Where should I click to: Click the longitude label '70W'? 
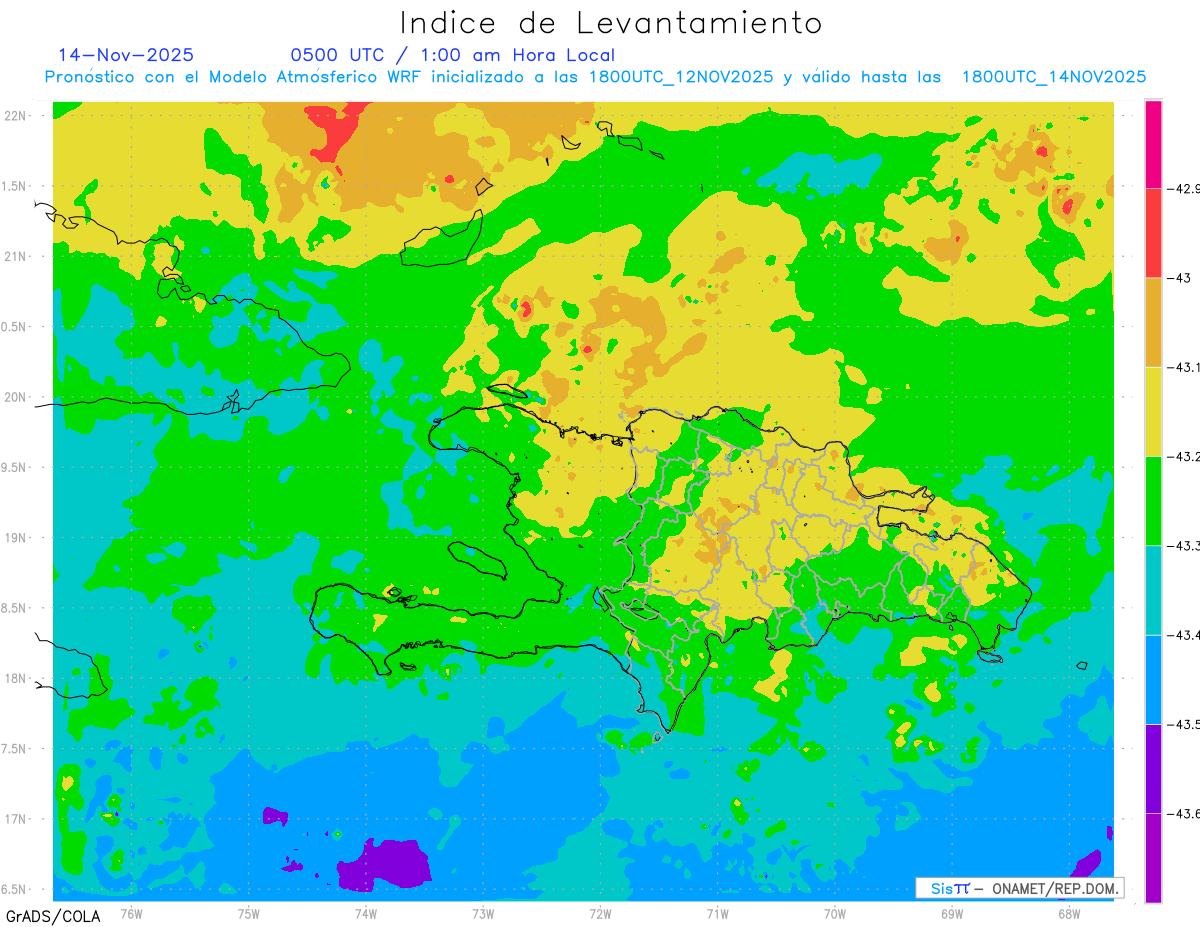pos(834,914)
